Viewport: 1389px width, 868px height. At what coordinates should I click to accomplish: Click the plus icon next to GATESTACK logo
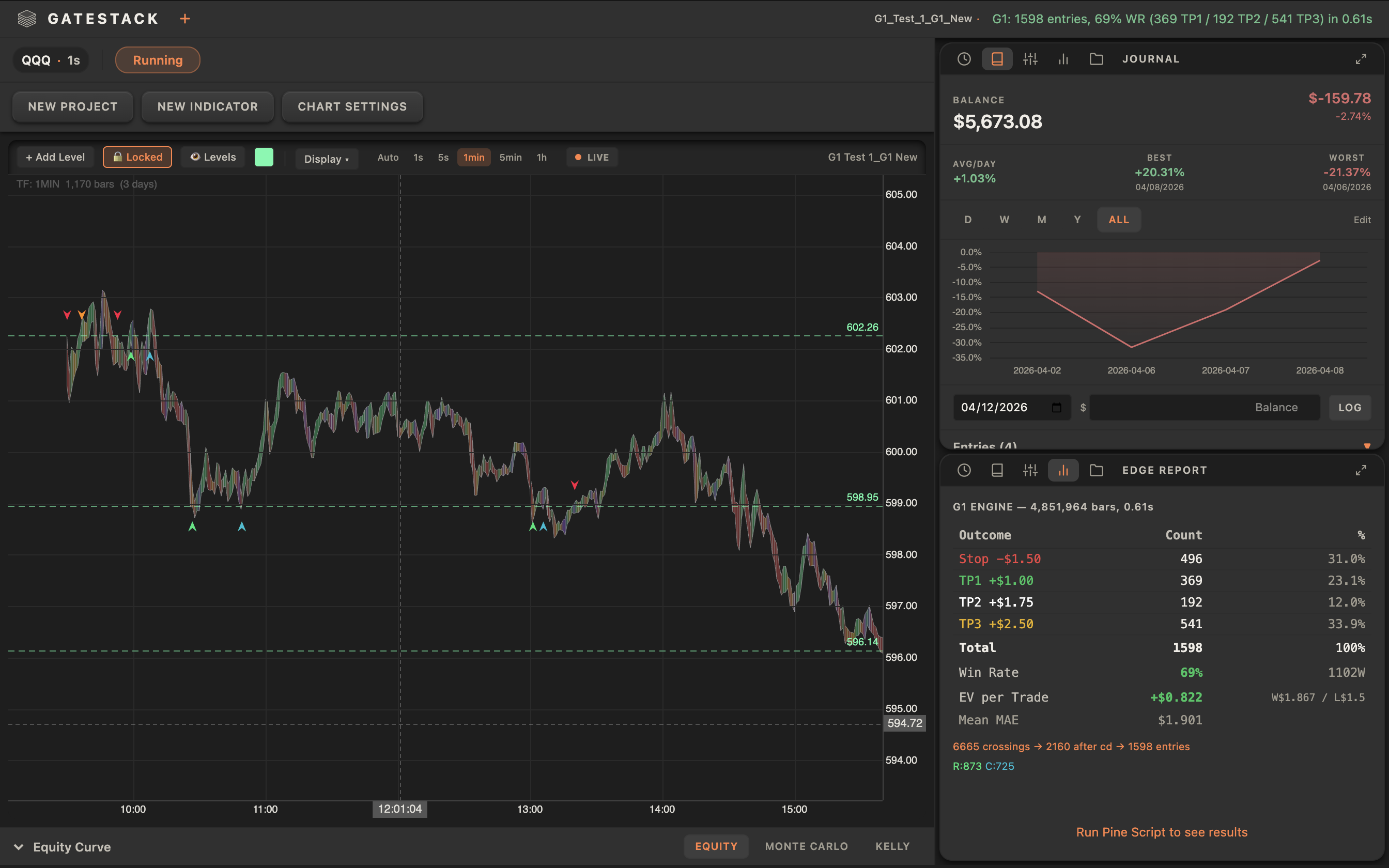[x=185, y=19]
